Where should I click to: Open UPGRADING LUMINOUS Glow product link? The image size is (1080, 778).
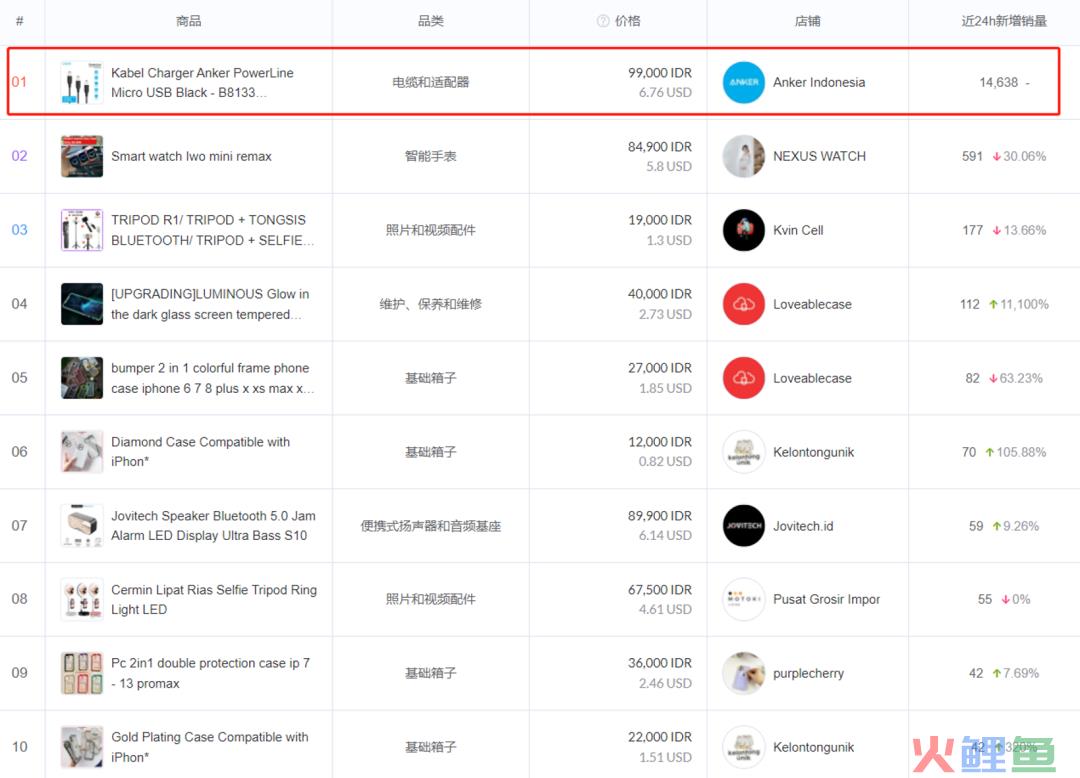point(210,304)
